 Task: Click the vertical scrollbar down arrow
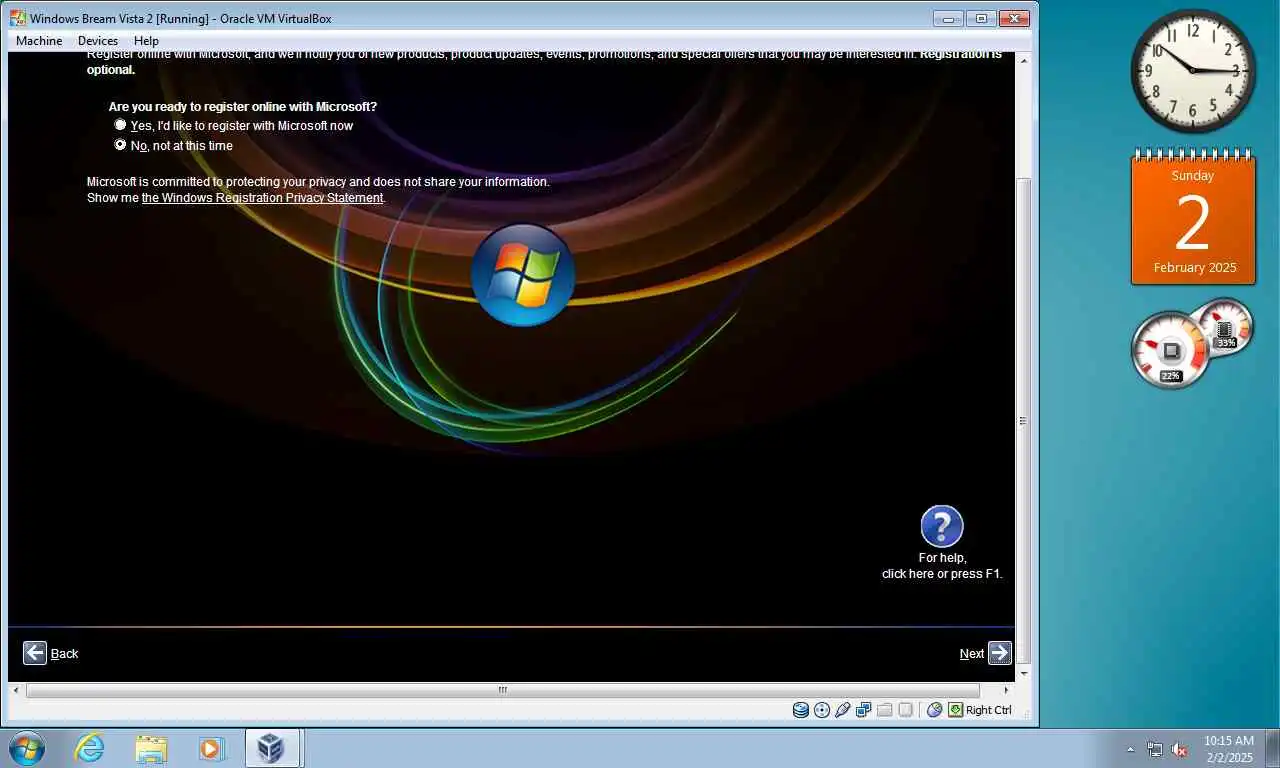click(x=1023, y=674)
